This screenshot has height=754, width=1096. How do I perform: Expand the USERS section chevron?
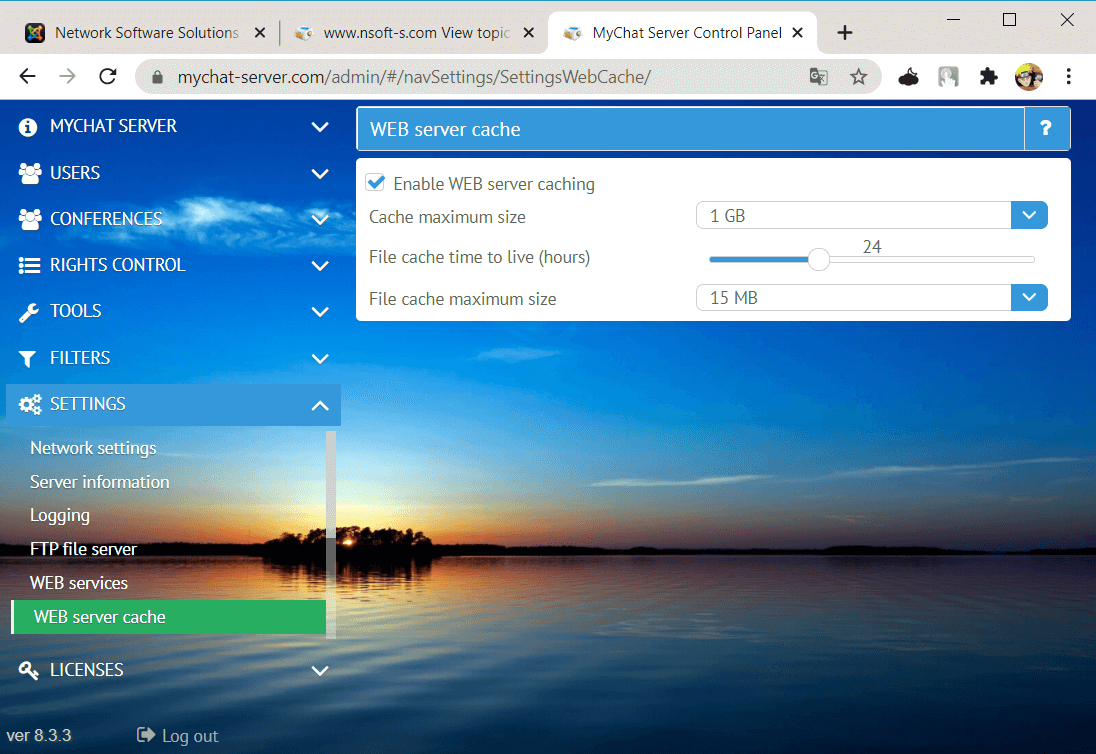click(320, 173)
